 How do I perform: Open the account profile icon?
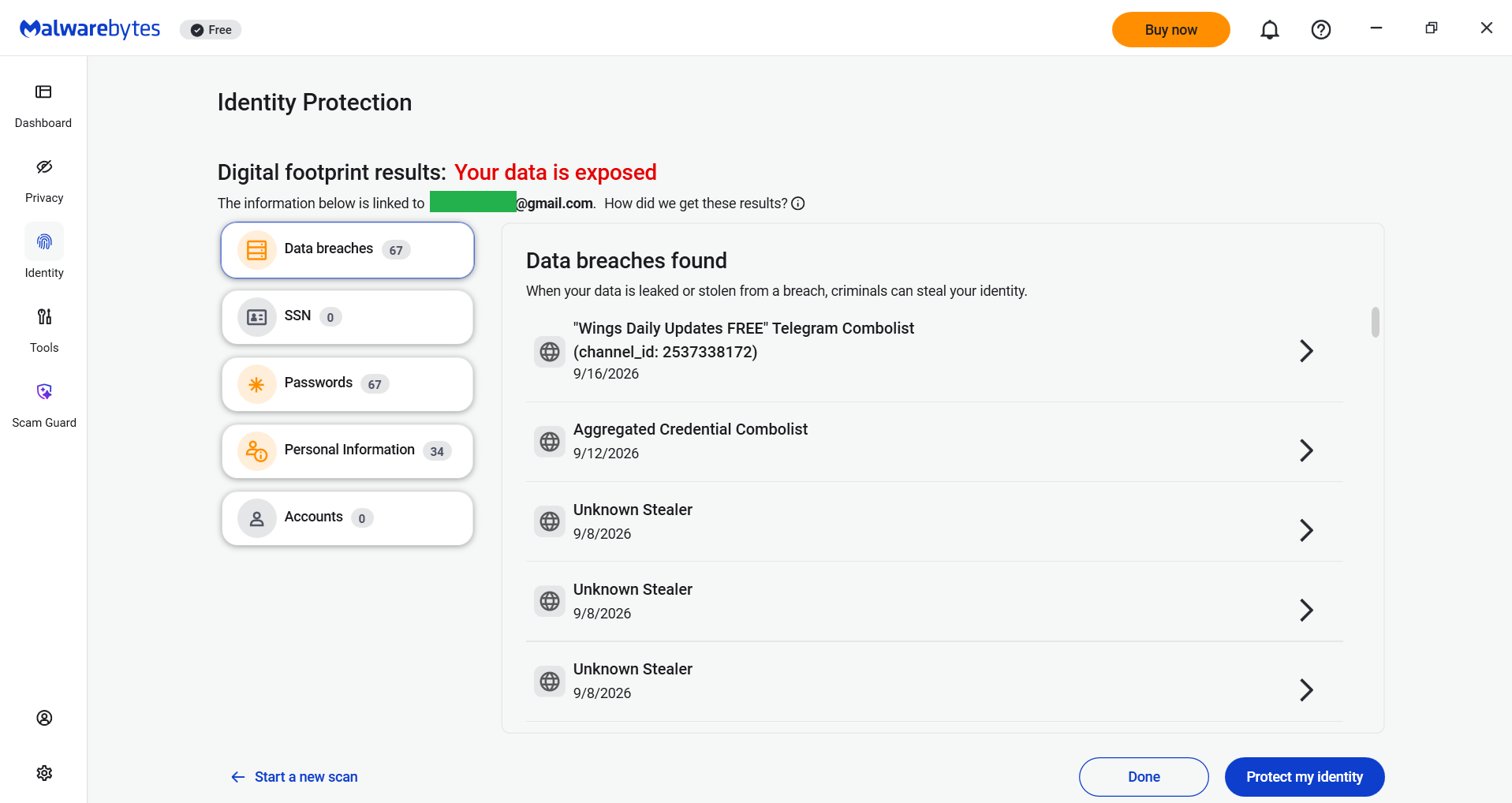coord(44,718)
